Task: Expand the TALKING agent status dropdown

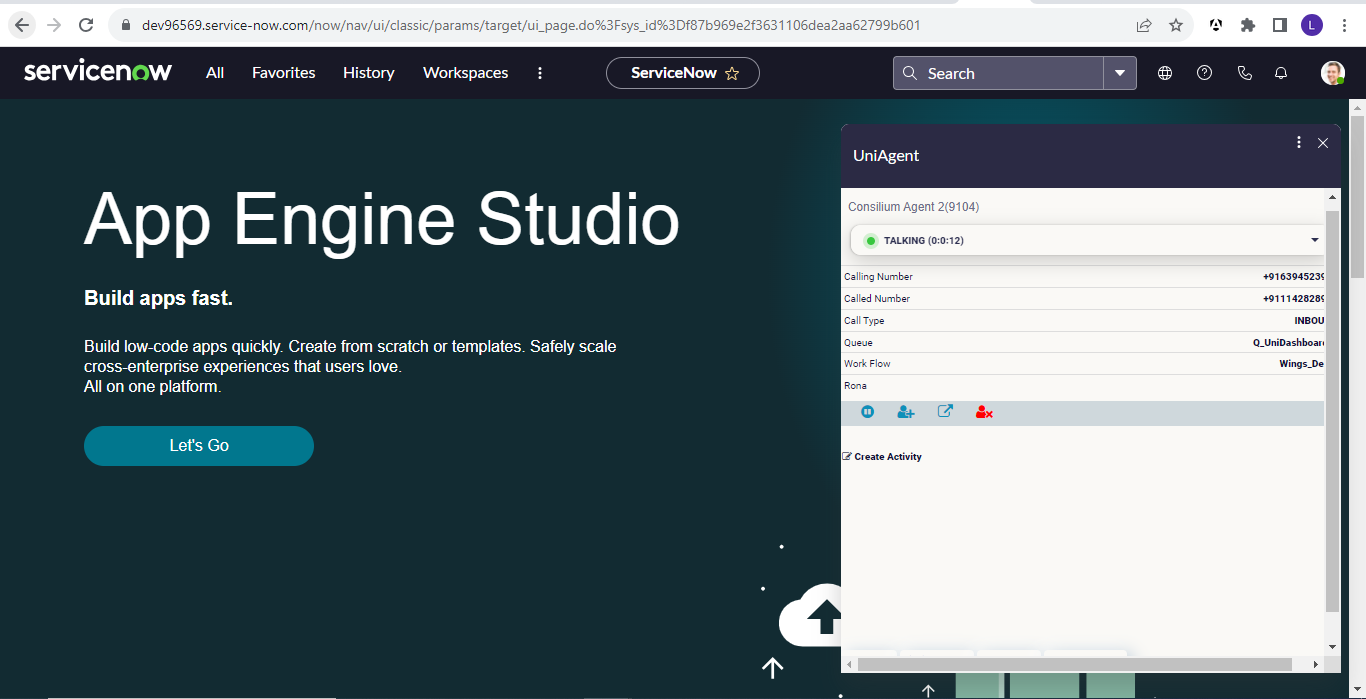Action: [1314, 241]
